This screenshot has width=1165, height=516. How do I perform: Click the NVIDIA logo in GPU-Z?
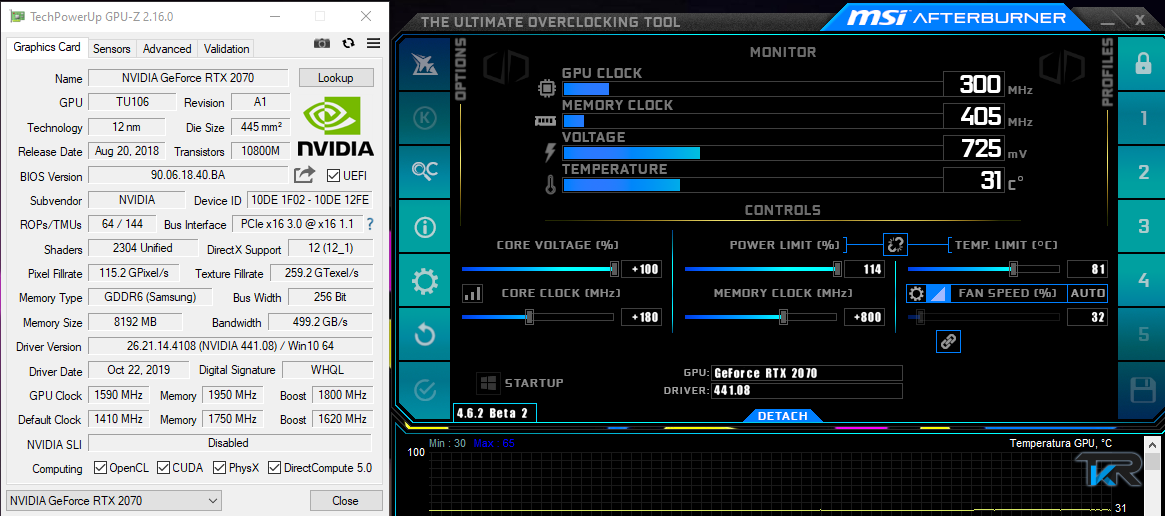tap(335, 128)
